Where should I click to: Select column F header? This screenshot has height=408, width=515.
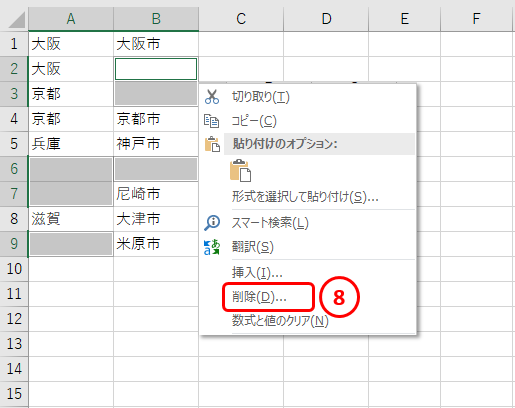coord(476,19)
